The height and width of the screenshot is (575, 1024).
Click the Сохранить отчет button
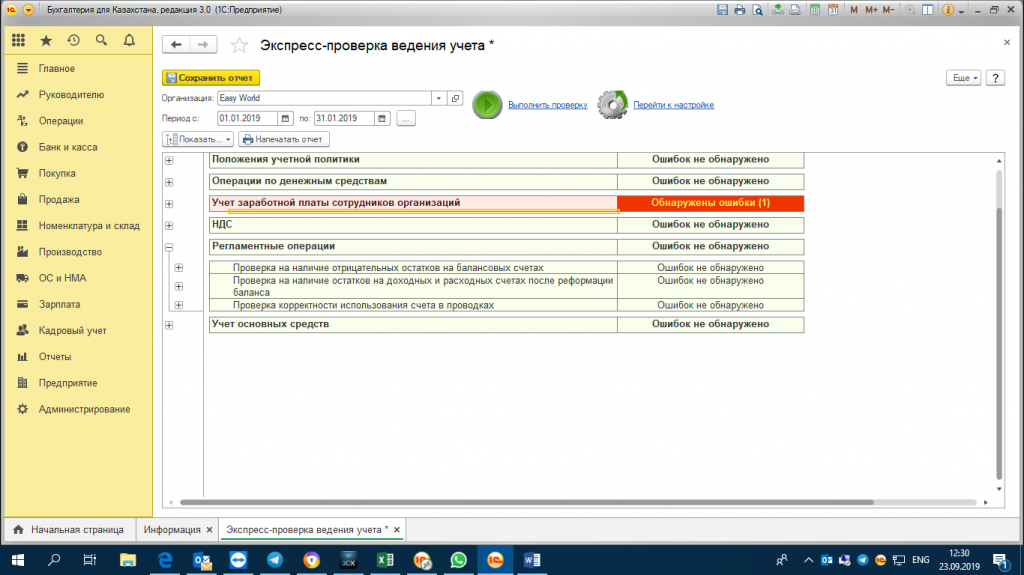coord(211,78)
